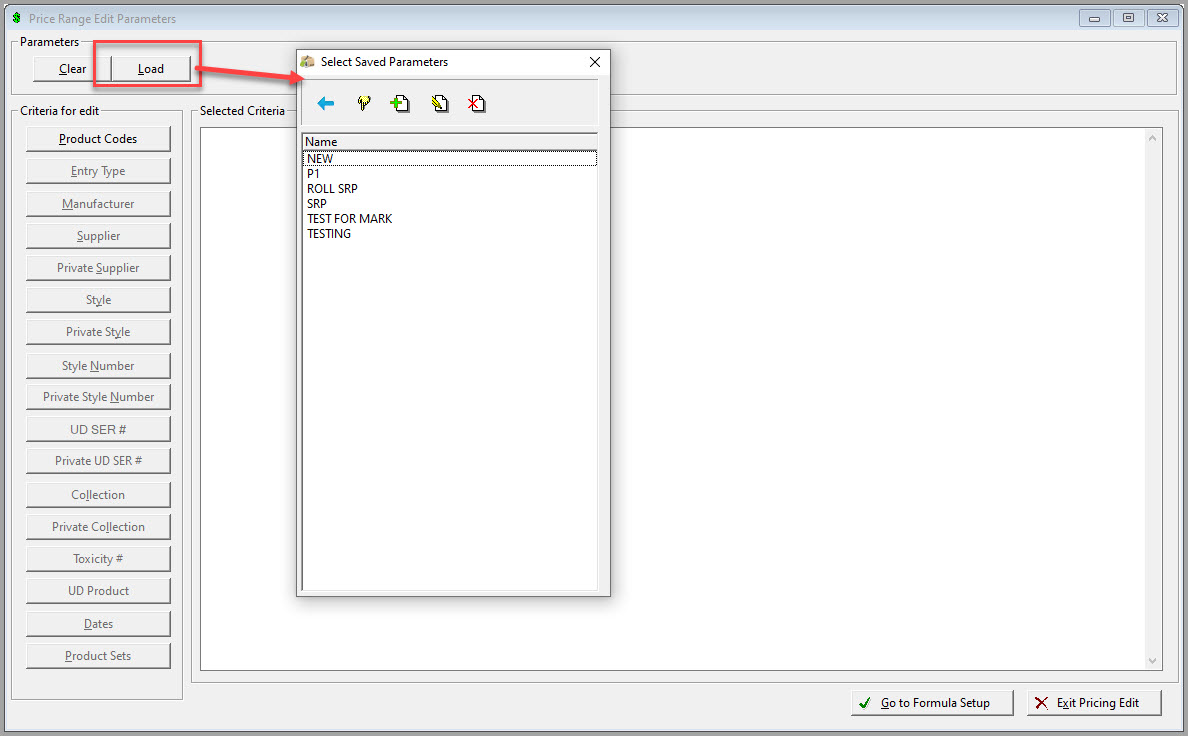This screenshot has width=1188, height=736.
Task: Click the Selected Criteria scrollbar up arrow
Action: coord(1152,138)
